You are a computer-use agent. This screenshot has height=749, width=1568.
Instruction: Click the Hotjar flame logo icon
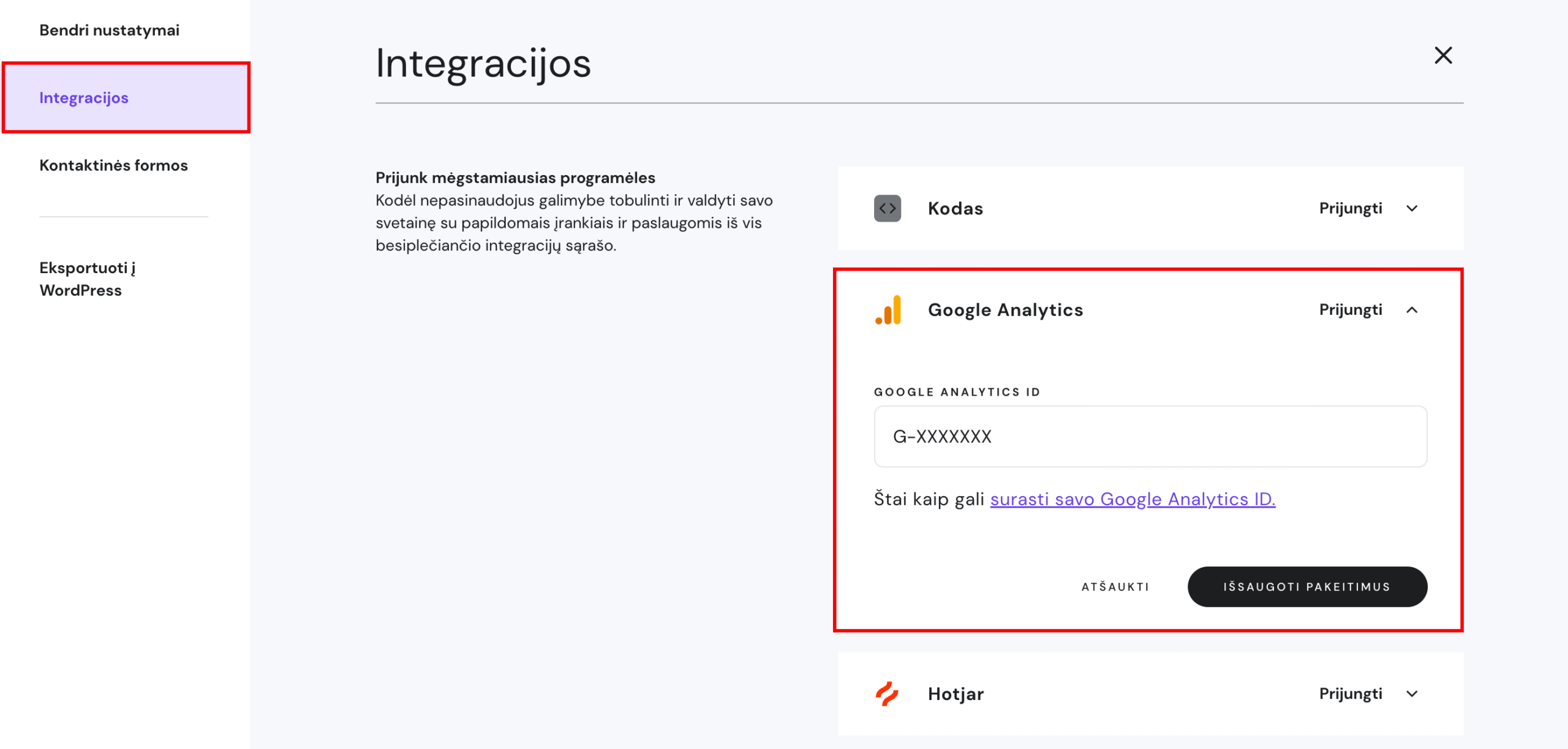886,694
